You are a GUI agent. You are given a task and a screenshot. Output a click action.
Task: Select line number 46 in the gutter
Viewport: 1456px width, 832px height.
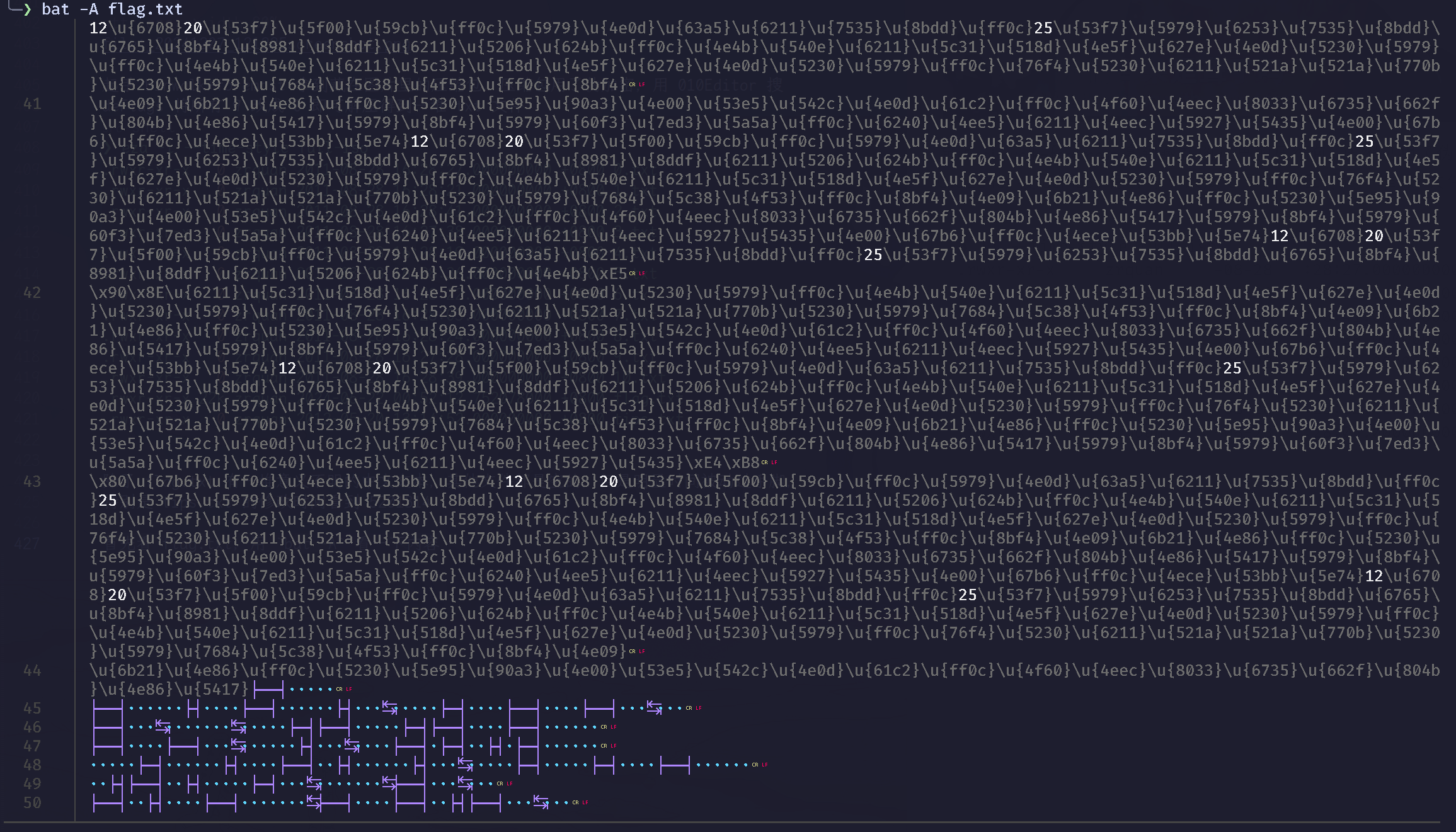tap(32, 727)
